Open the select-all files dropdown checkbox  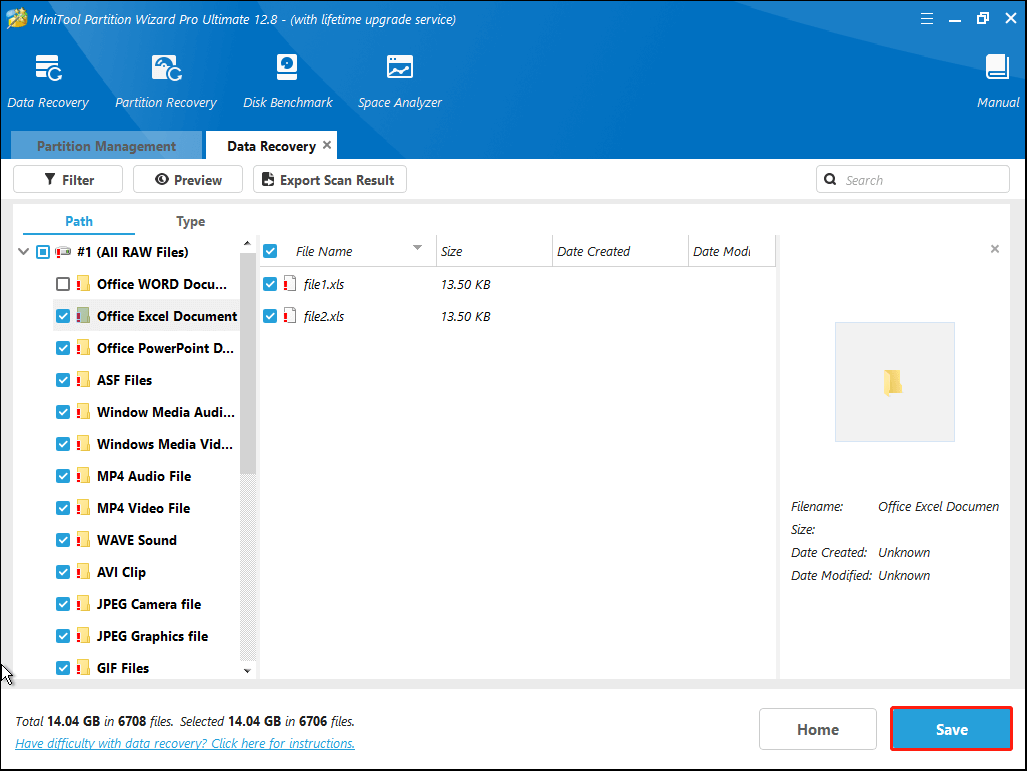click(270, 251)
